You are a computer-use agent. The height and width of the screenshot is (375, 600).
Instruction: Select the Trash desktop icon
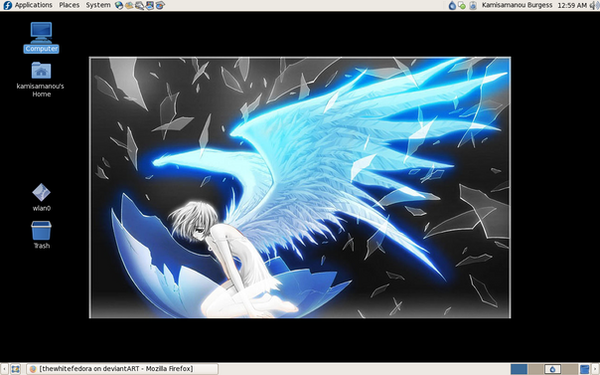41,235
